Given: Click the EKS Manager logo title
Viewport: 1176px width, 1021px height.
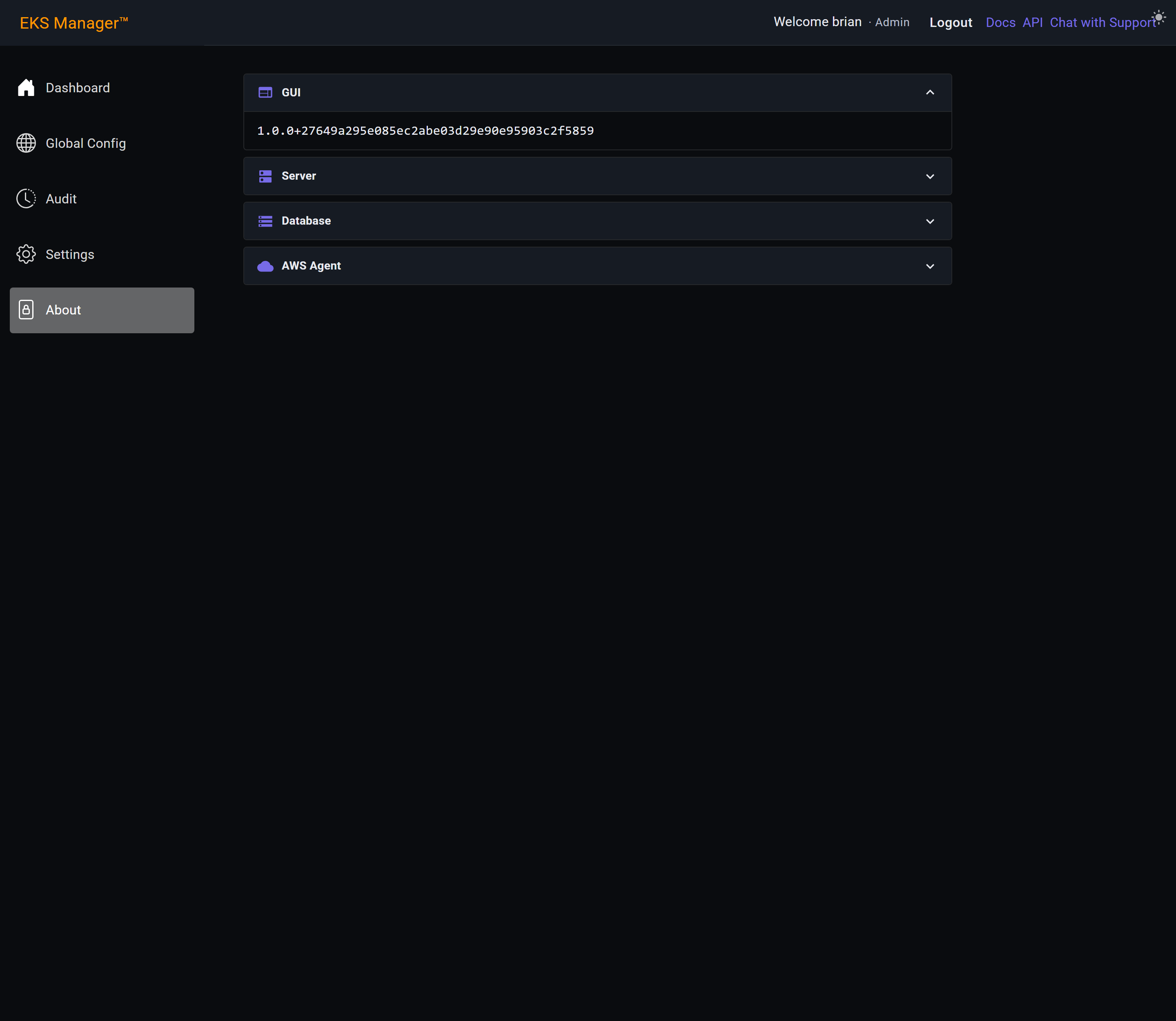Looking at the screenshot, I should coord(74,23).
